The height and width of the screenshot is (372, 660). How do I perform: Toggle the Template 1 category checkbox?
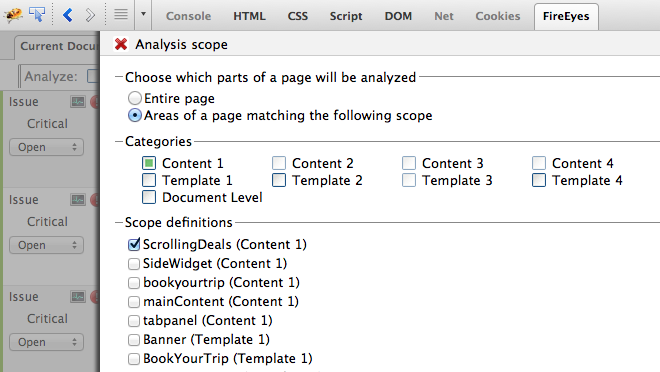pos(149,180)
